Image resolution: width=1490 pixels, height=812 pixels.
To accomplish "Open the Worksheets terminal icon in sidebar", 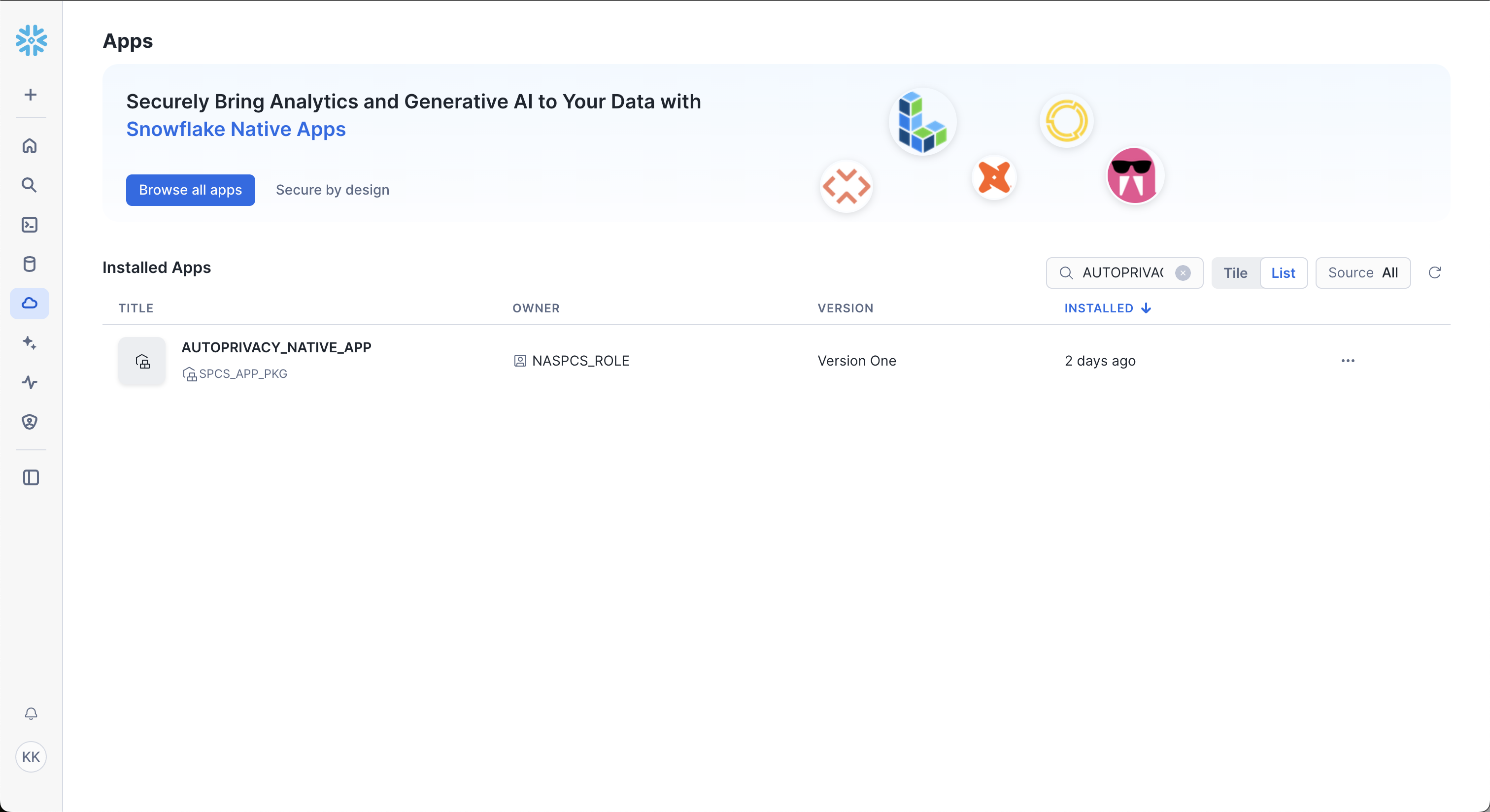I will click(30, 224).
